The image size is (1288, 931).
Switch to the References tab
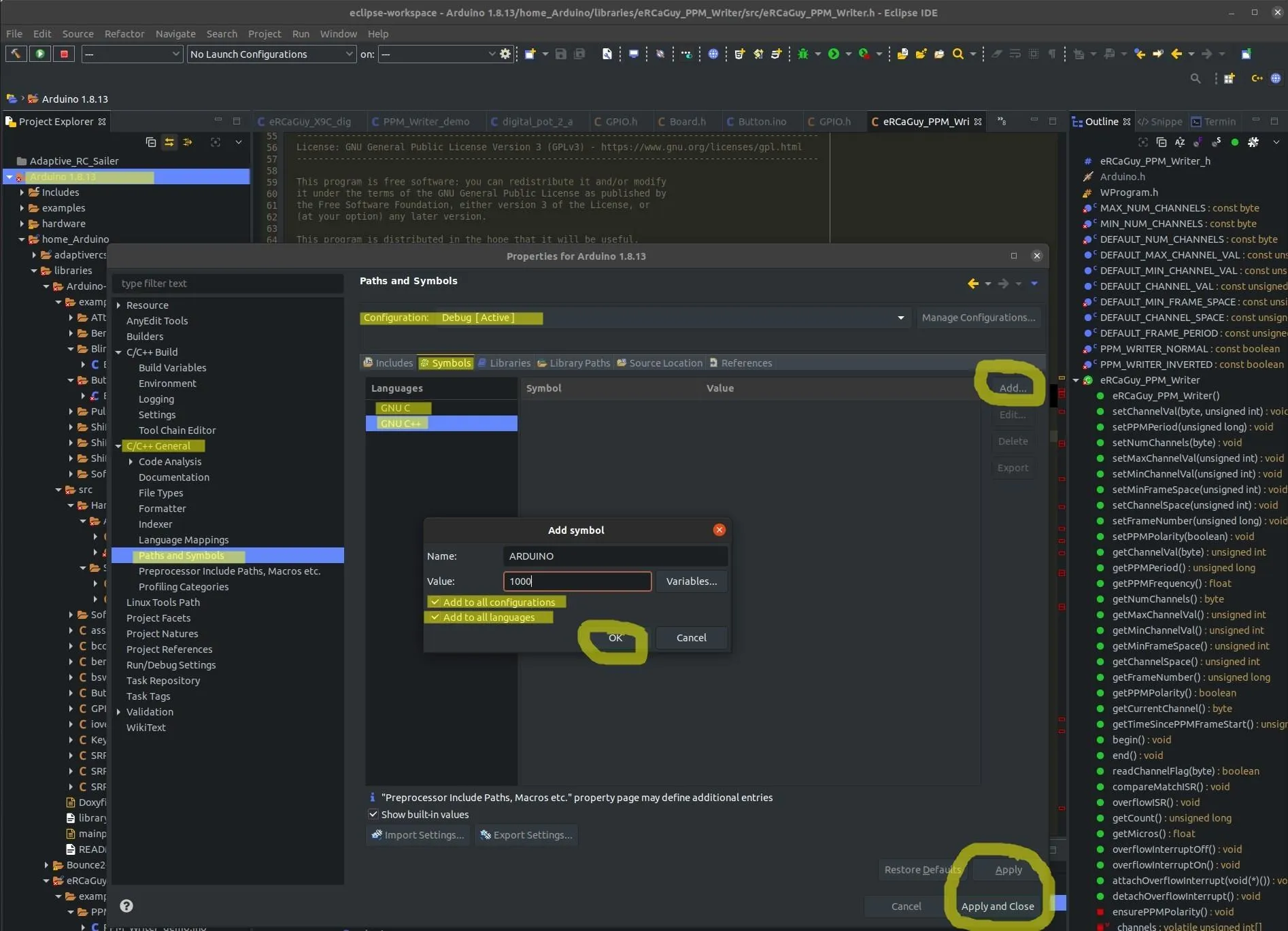click(741, 363)
